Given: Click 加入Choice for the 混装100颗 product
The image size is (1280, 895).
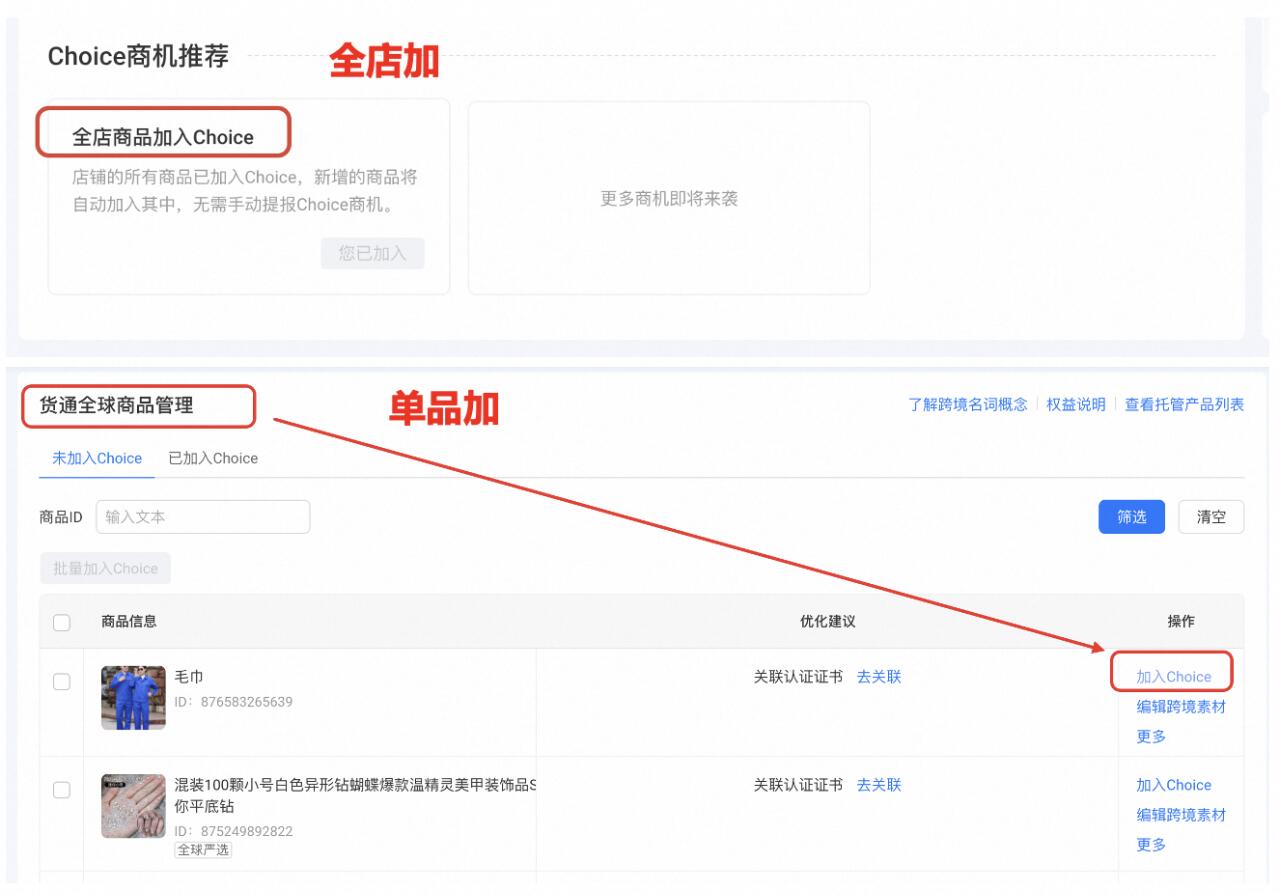Looking at the screenshot, I should (1174, 785).
